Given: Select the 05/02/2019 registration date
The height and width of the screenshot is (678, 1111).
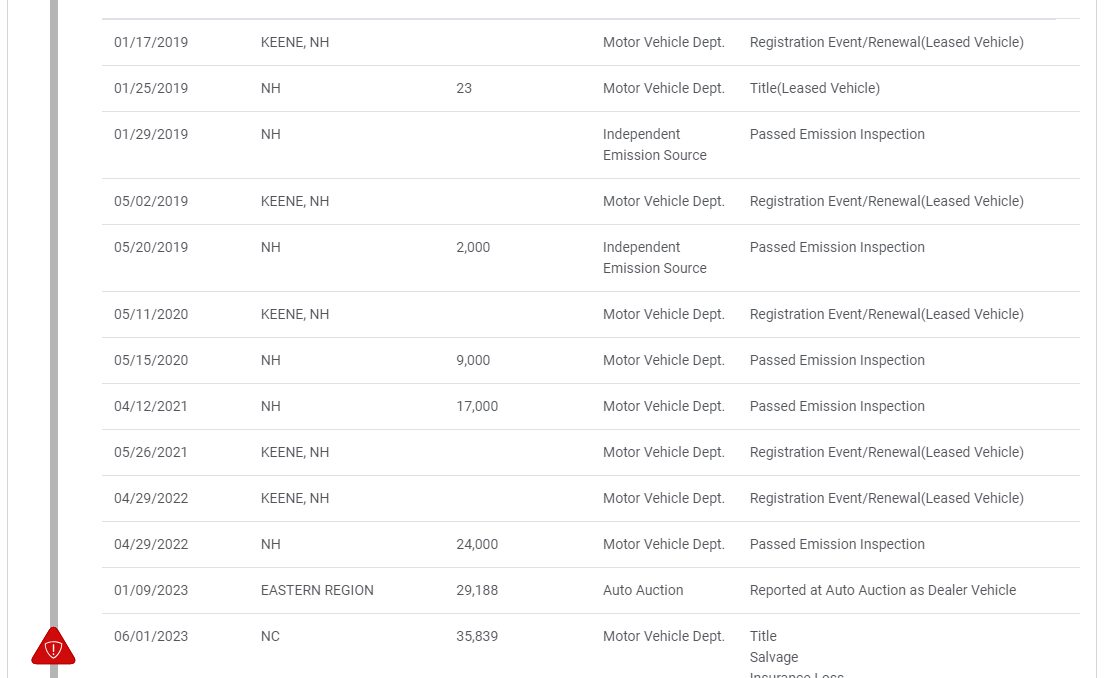Looking at the screenshot, I should coord(151,201).
